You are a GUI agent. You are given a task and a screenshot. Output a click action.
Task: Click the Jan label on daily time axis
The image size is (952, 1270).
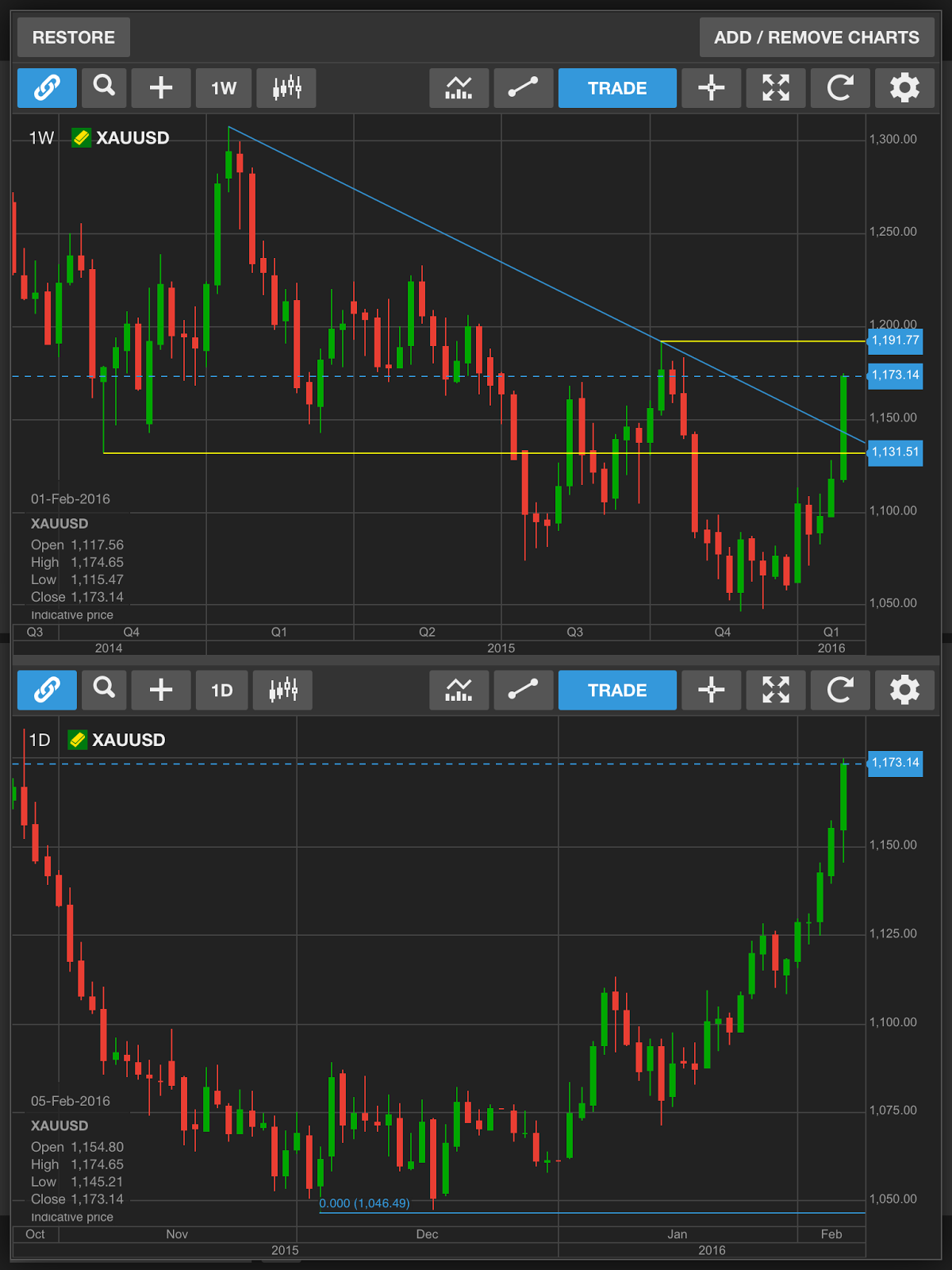click(678, 1234)
